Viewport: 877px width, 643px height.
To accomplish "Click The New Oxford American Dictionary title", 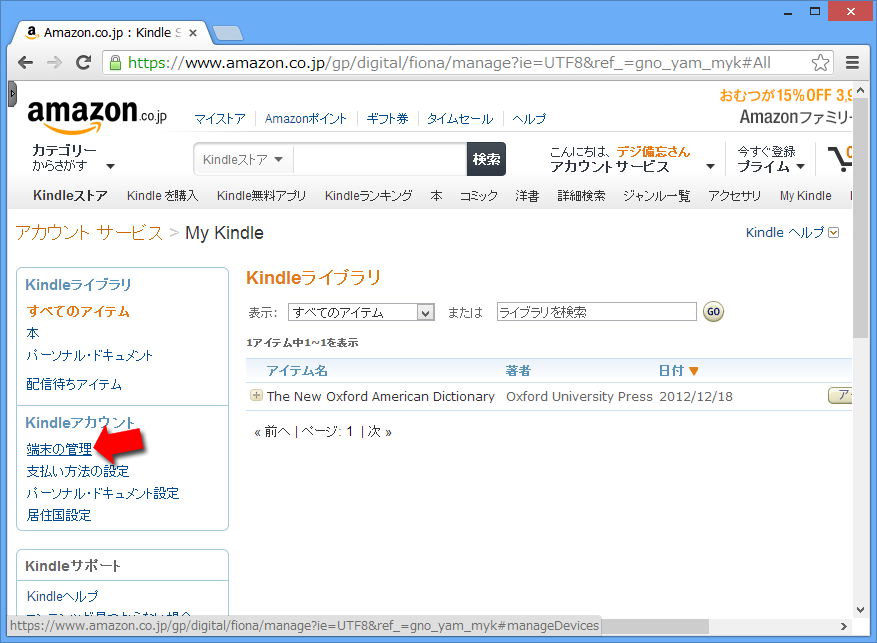I will pyautogui.click(x=381, y=396).
